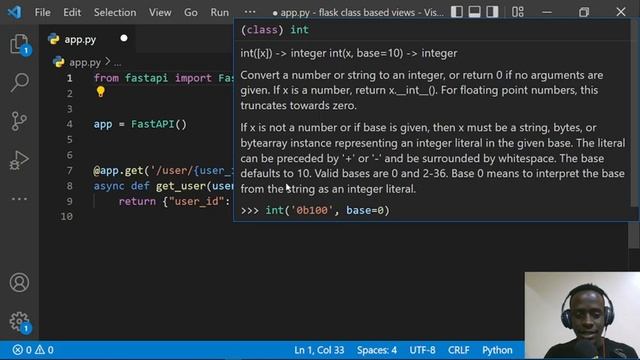Click line number 4 in the gutter
The image size is (640, 360).
tap(69, 124)
